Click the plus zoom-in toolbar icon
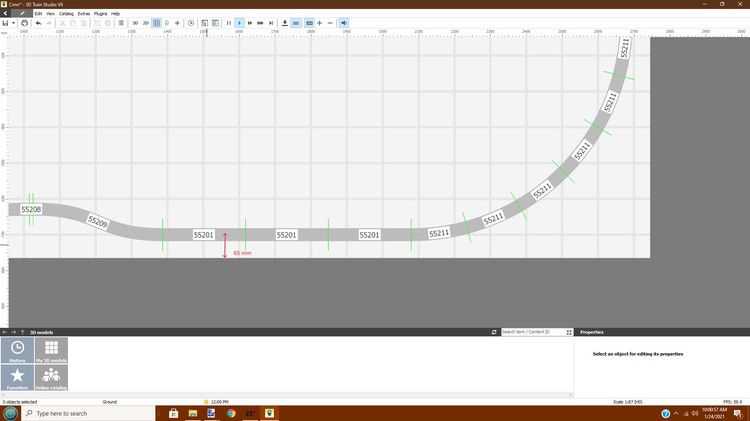The image size is (750, 421). pos(320,23)
